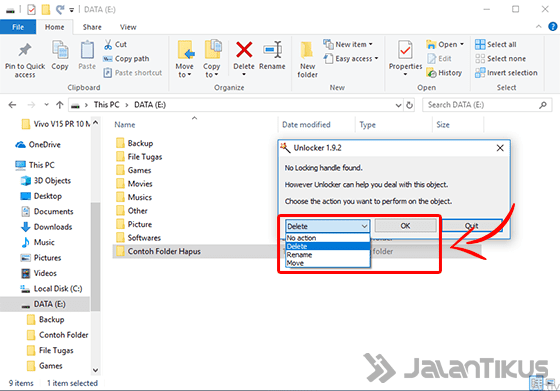Screen dimensions: 560x391
Task: Click the Copy ribbon icon
Action: [60, 50]
